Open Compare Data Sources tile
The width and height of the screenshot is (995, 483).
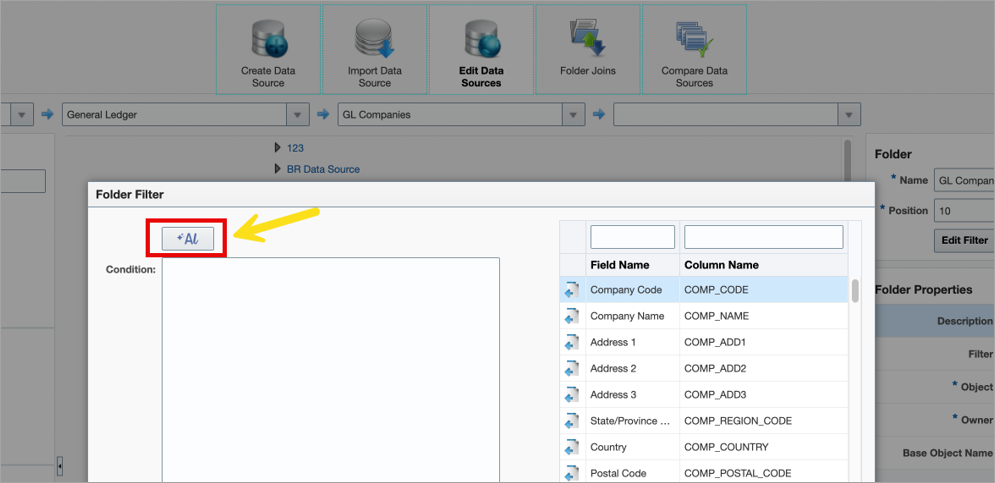click(694, 50)
